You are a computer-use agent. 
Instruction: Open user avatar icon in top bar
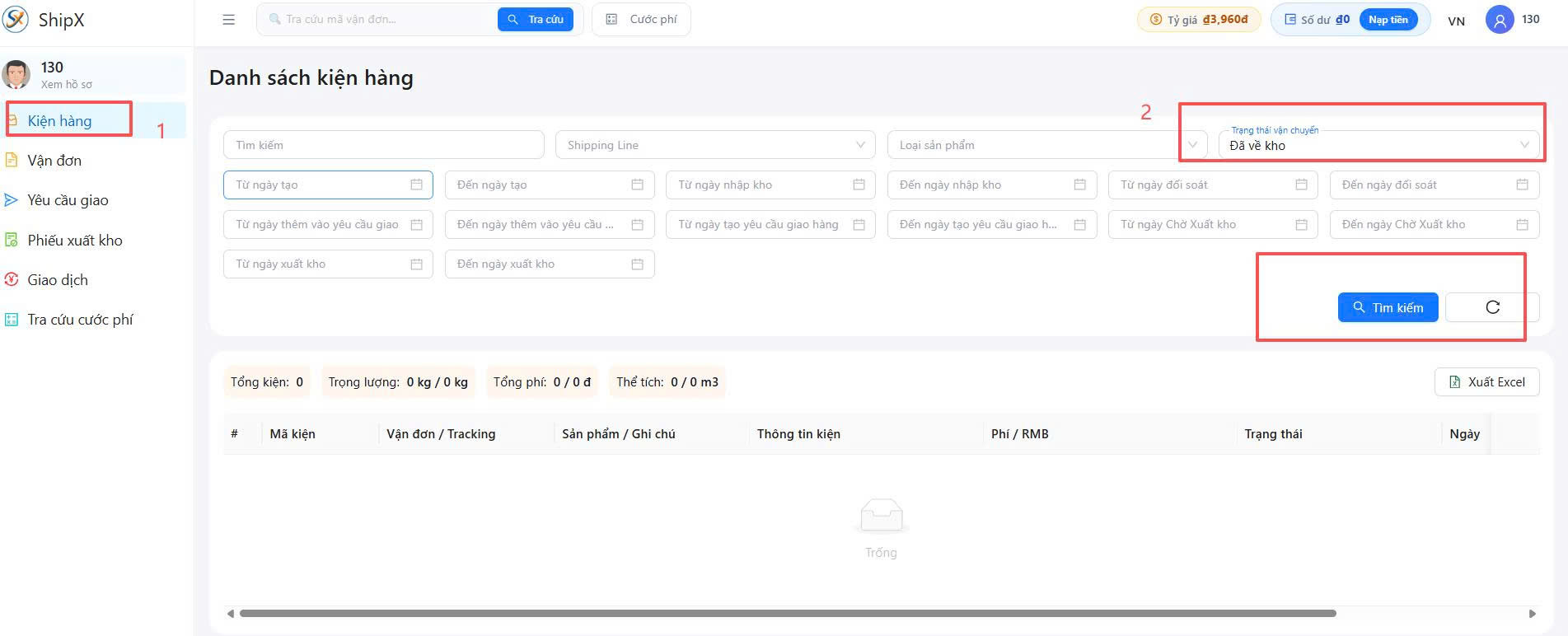click(x=1500, y=20)
